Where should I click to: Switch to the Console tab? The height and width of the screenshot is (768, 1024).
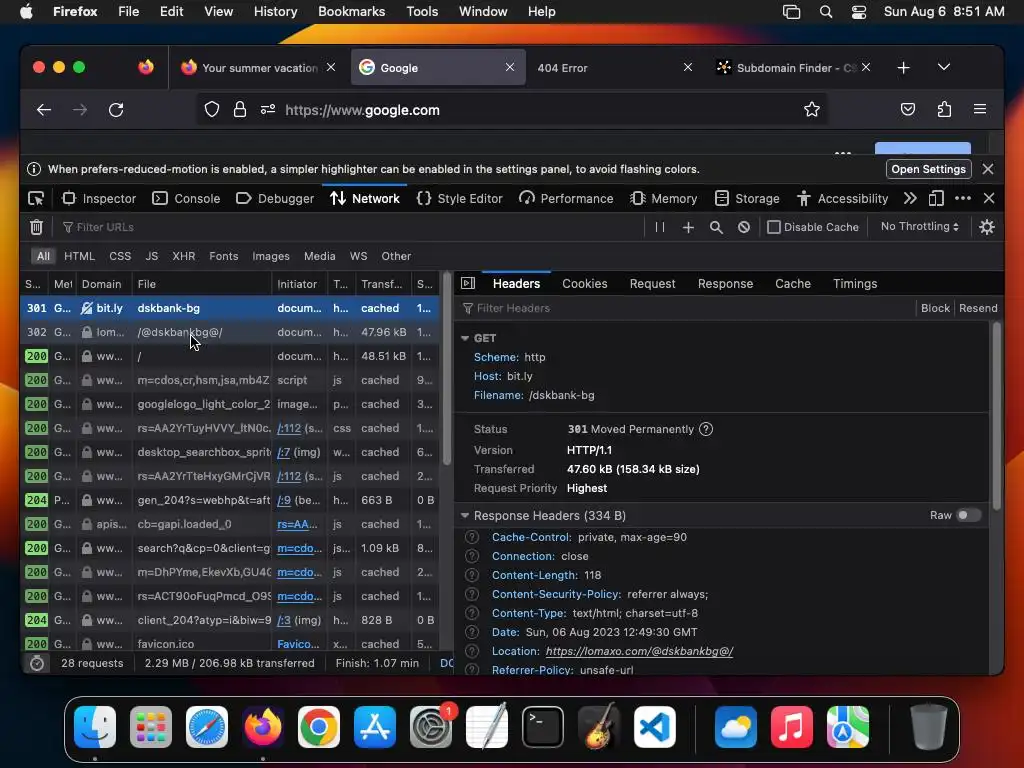click(186, 199)
